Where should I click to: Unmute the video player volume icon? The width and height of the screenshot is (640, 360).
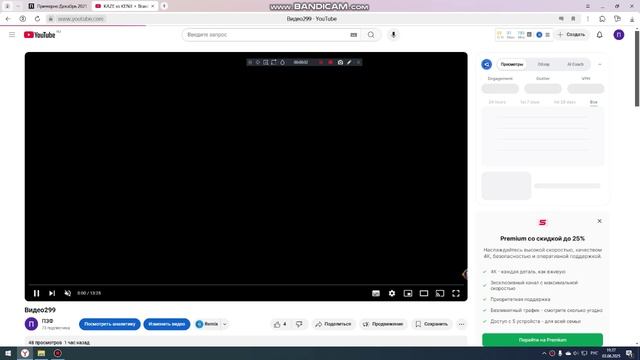click(x=68, y=293)
